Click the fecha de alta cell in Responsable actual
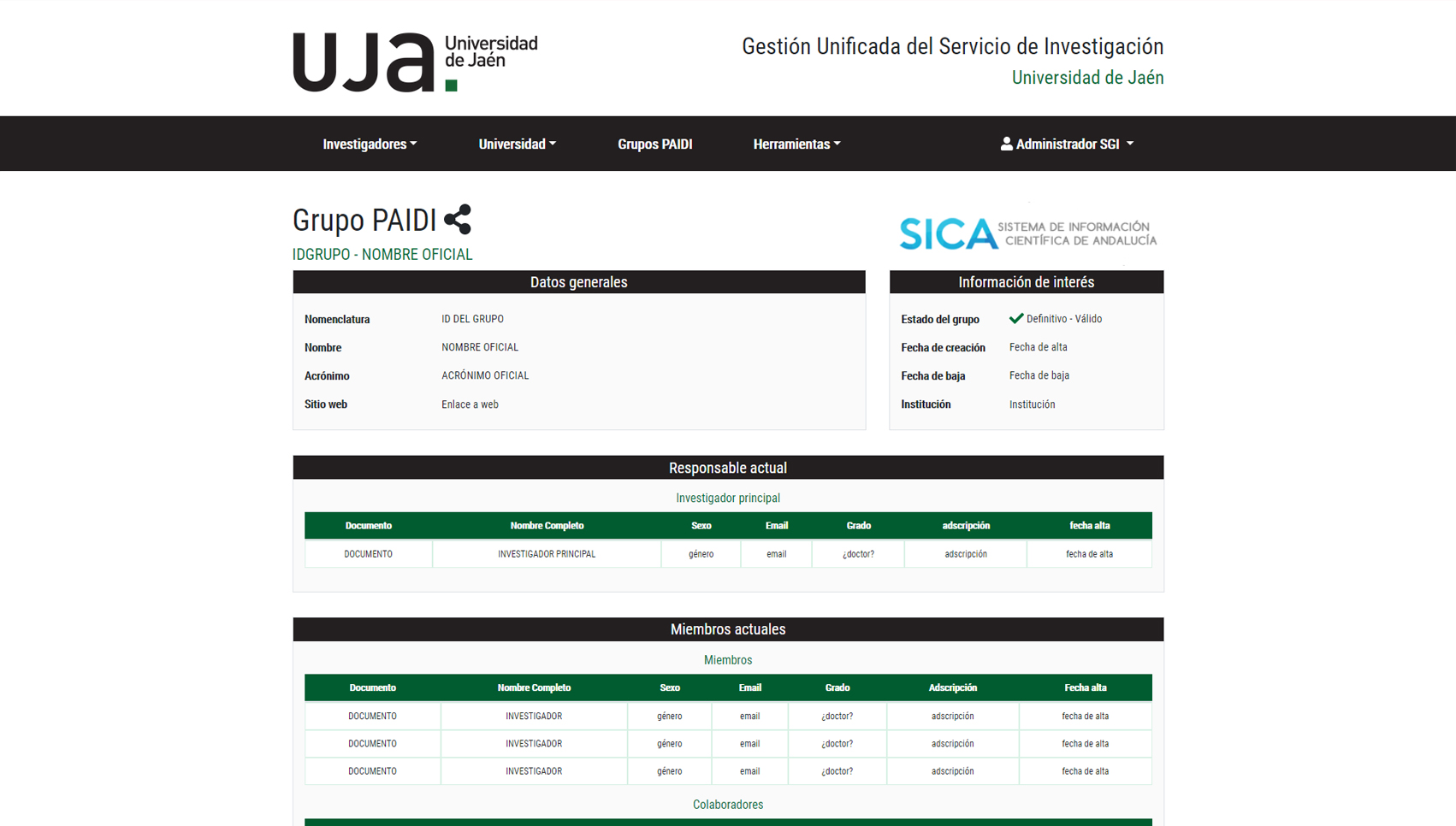The width and height of the screenshot is (1456, 826). [x=1089, y=553]
